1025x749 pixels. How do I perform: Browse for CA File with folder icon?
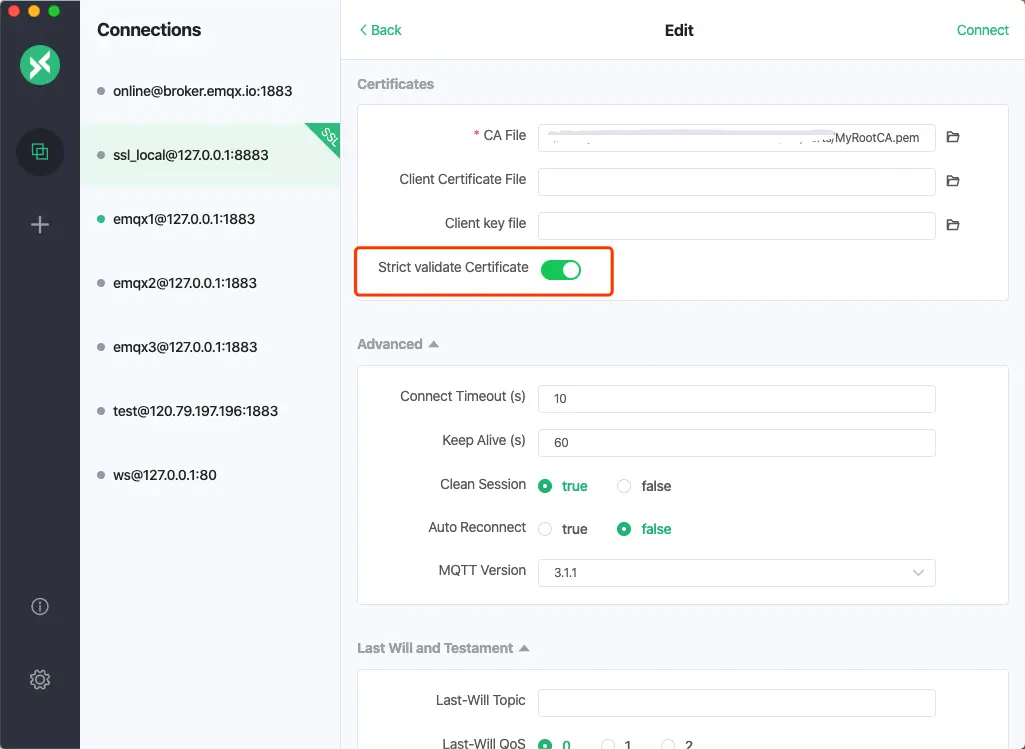(953, 137)
